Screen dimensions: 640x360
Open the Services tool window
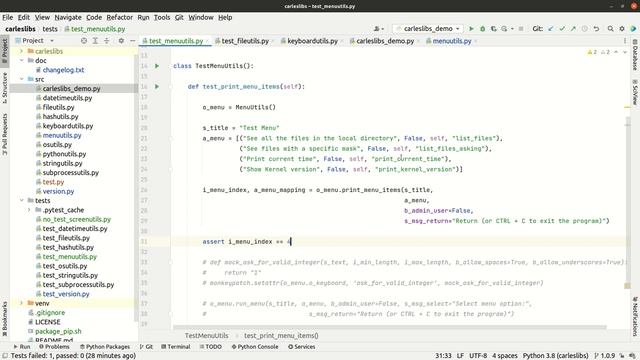302,347
